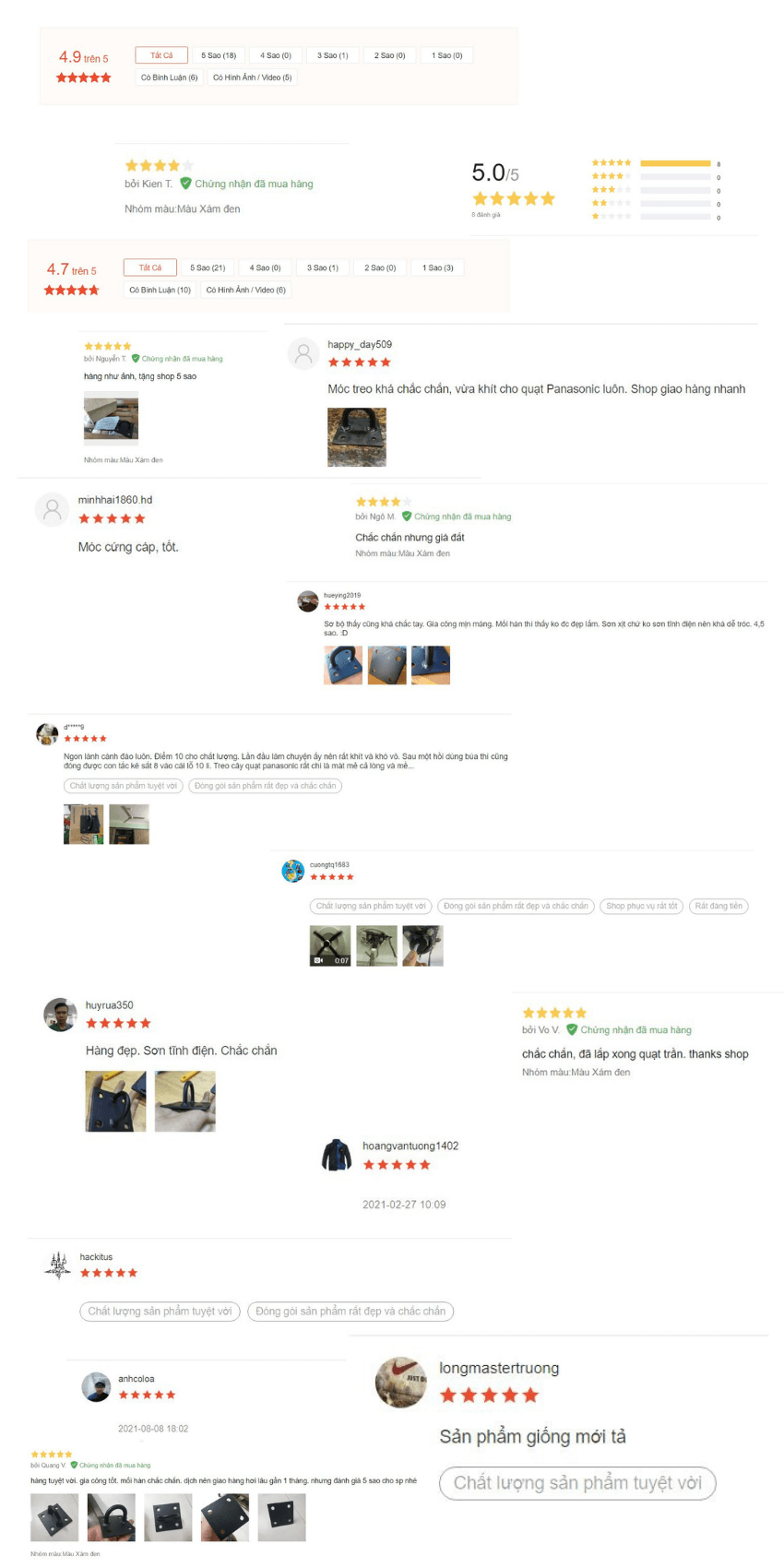Open hueying2019's profile picture
The width and height of the screenshot is (784, 1568).
308,601
